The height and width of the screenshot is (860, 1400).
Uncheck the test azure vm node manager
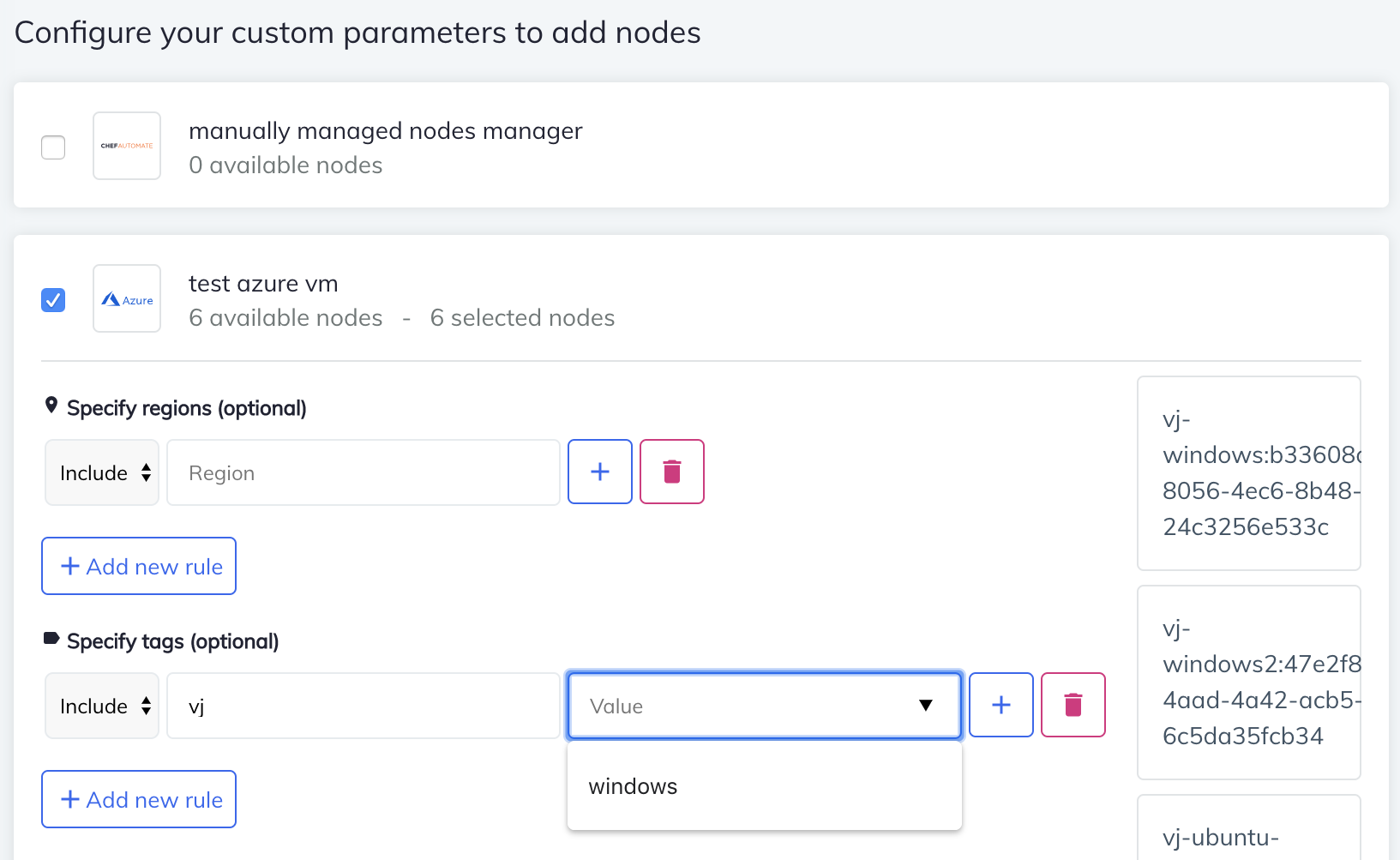pos(52,299)
